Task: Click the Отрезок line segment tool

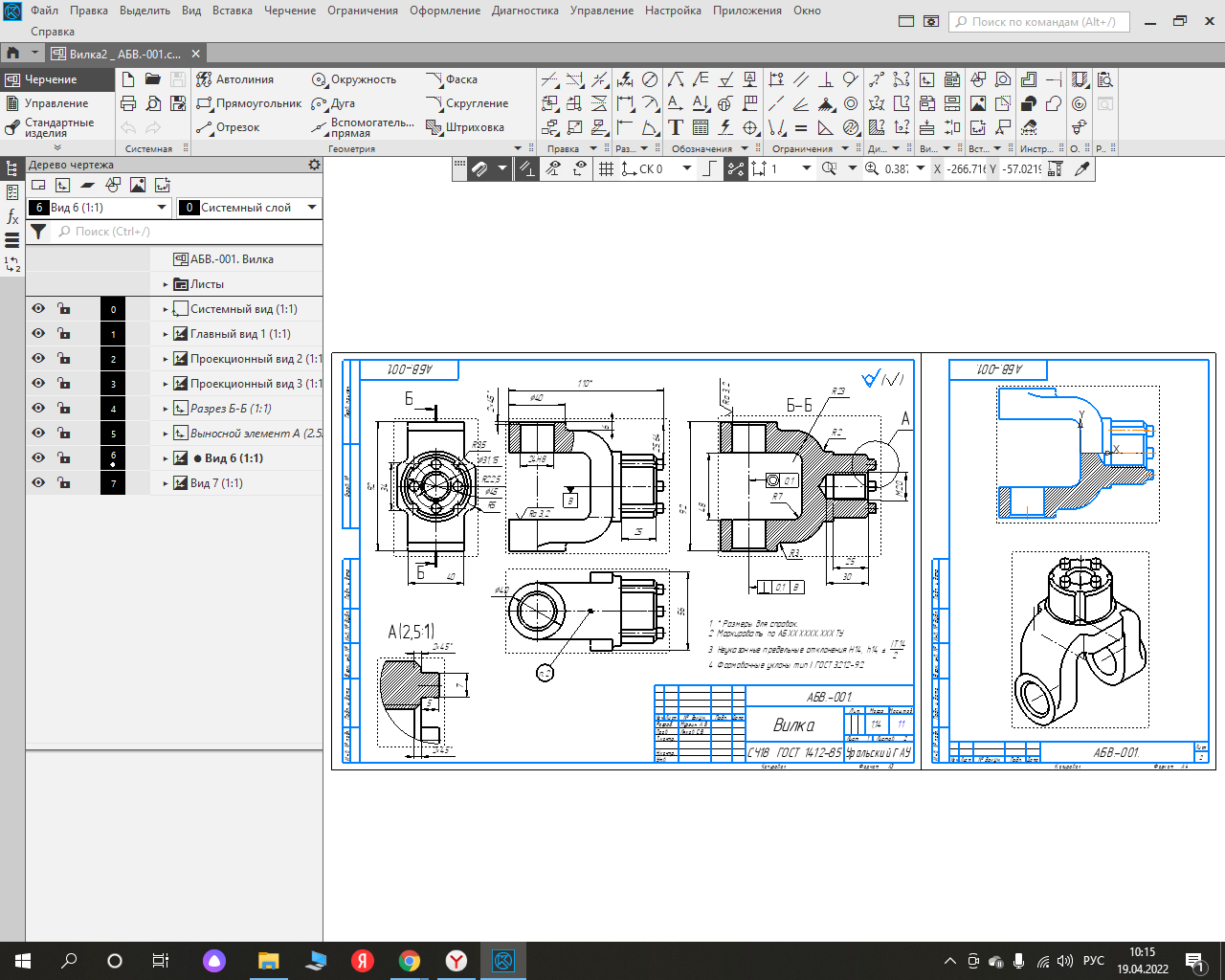Action: click(228, 127)
